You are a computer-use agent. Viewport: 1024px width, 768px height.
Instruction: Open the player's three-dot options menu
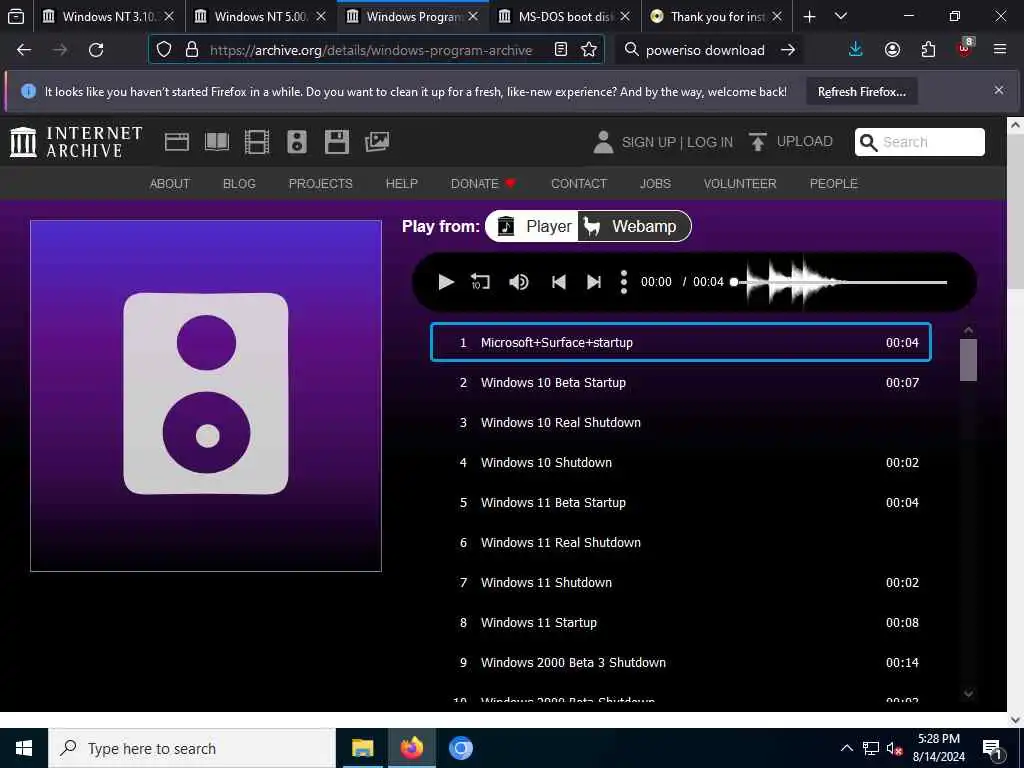624,282
